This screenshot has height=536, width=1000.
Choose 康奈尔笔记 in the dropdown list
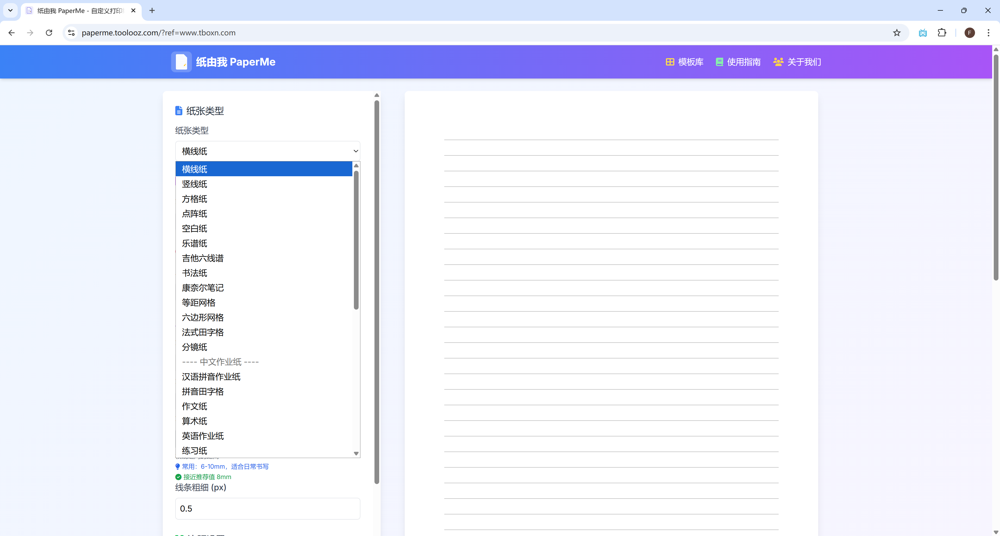tap(203, 288)
